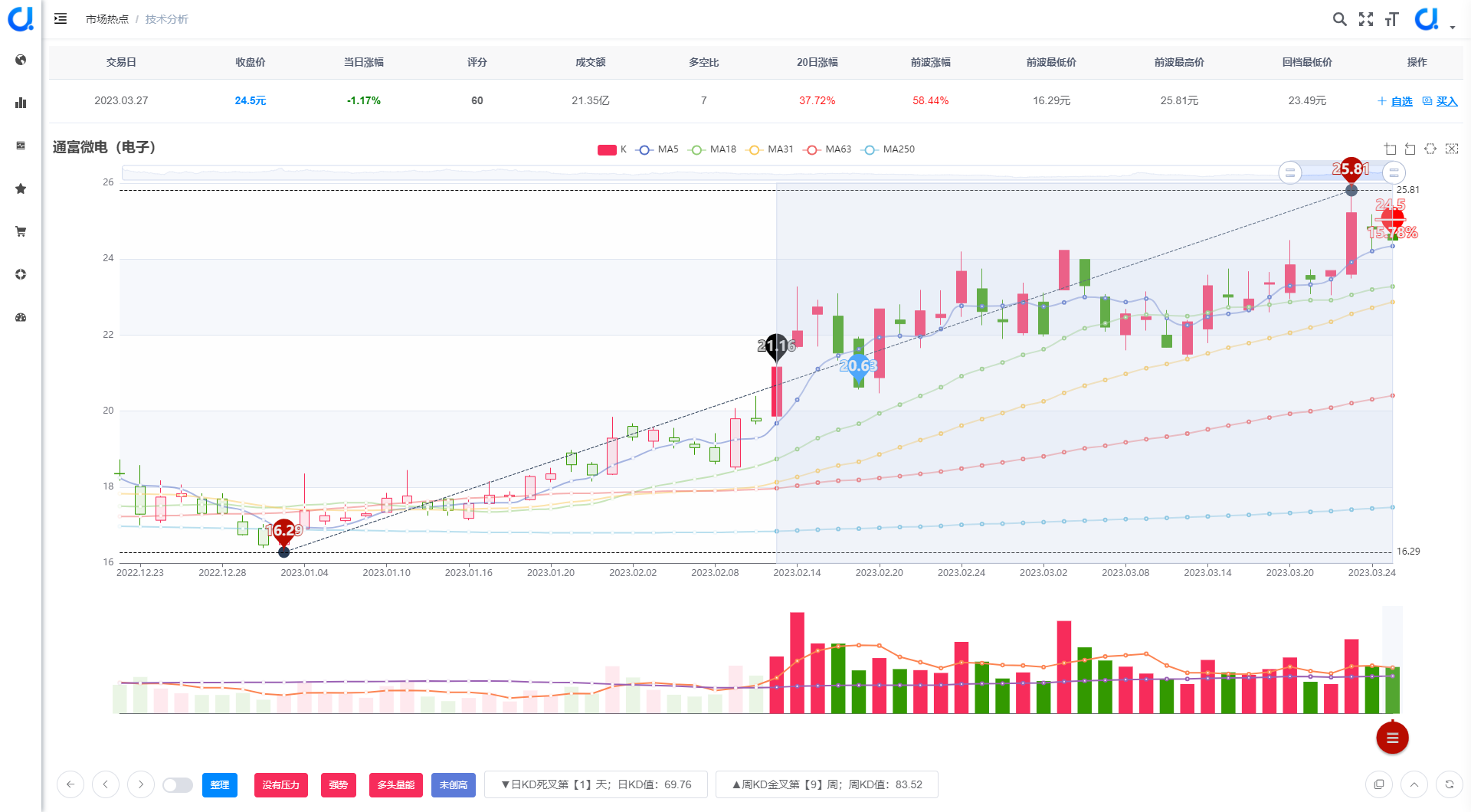
Task: Go to 市场热点 breadcrumb
Action: click(x=107, y=19)
